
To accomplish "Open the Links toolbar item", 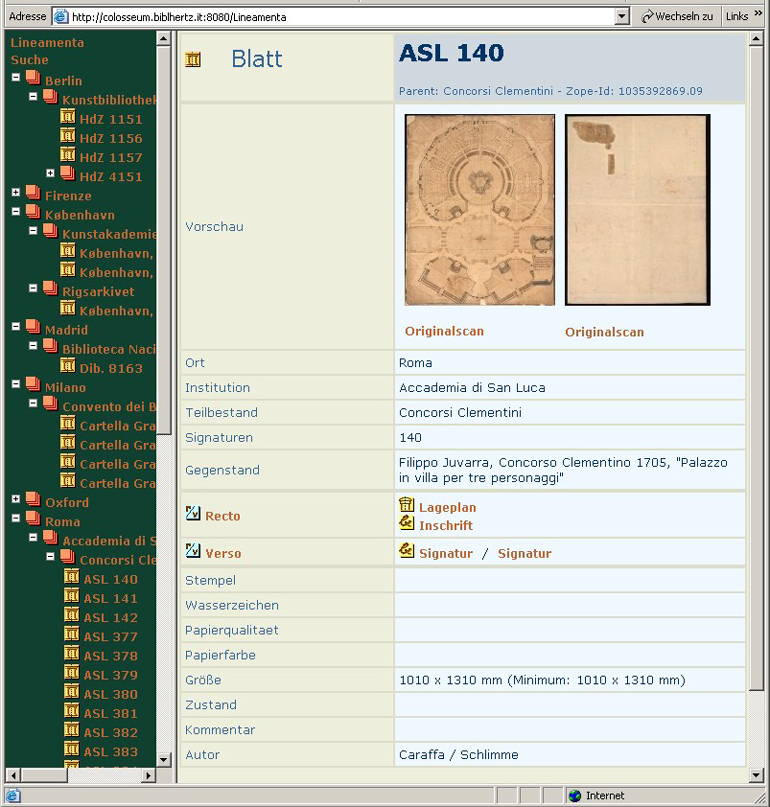I will [737, 17].
